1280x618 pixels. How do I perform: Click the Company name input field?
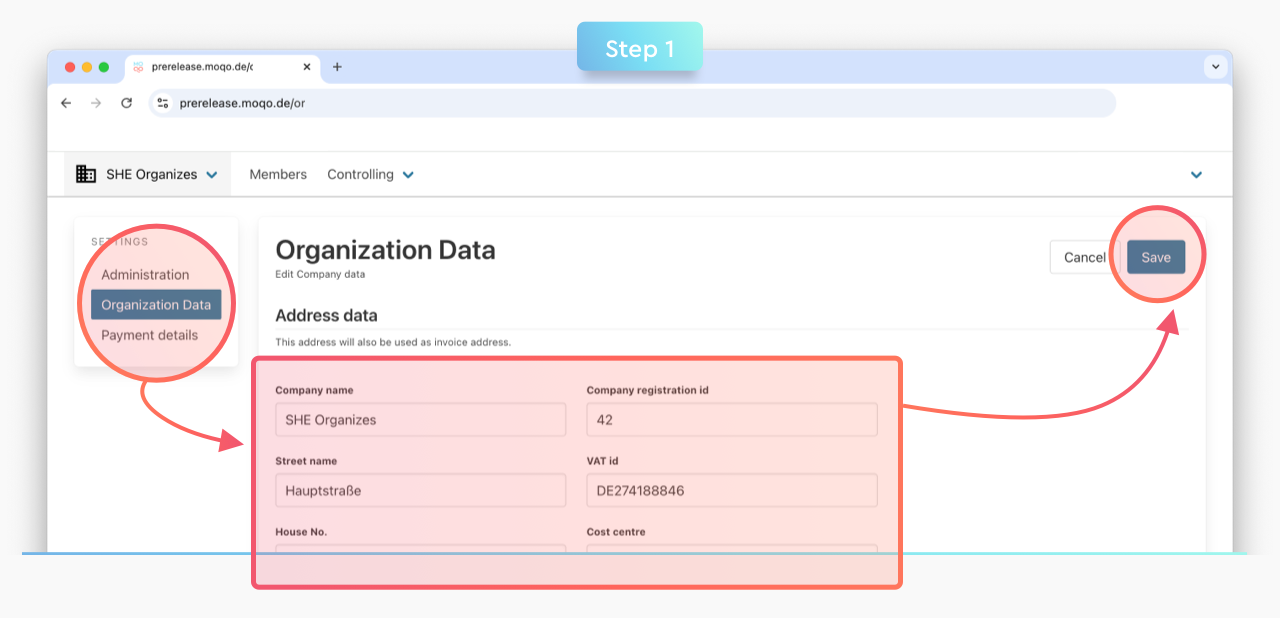click(420, 420)
